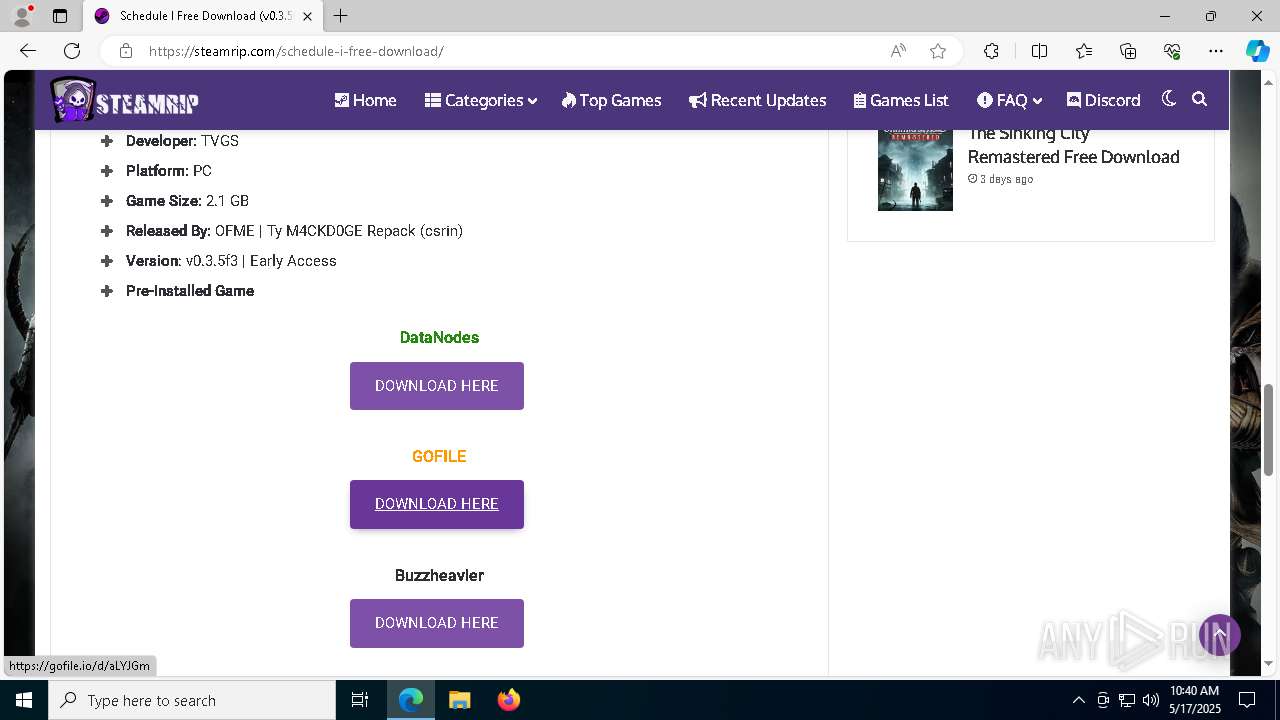
Task: Open volume control in tray
Action: [x=1151, y=700]
